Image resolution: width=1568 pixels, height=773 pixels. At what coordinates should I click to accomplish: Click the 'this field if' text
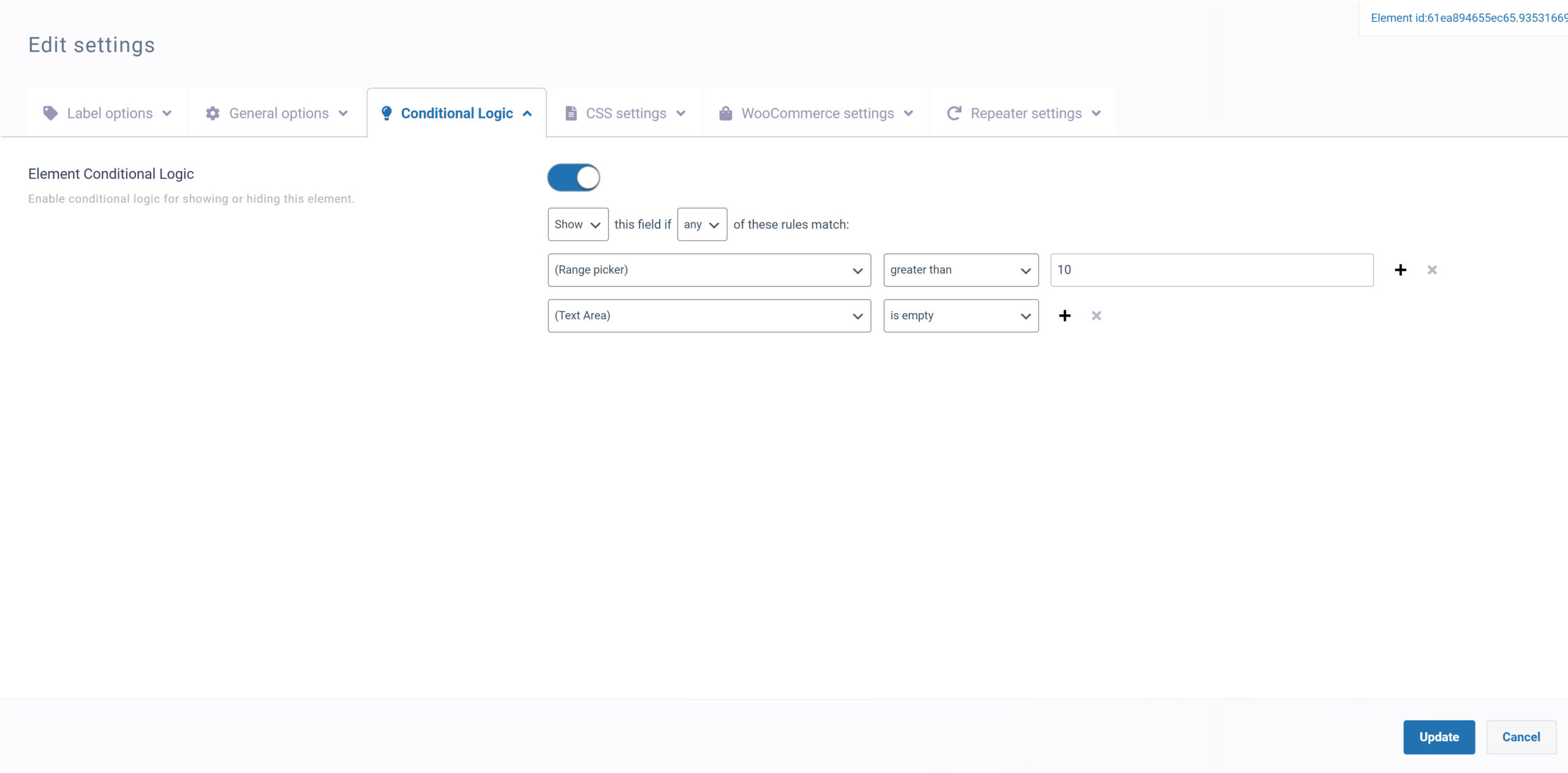pyautogui.click(x=643, y=224)
